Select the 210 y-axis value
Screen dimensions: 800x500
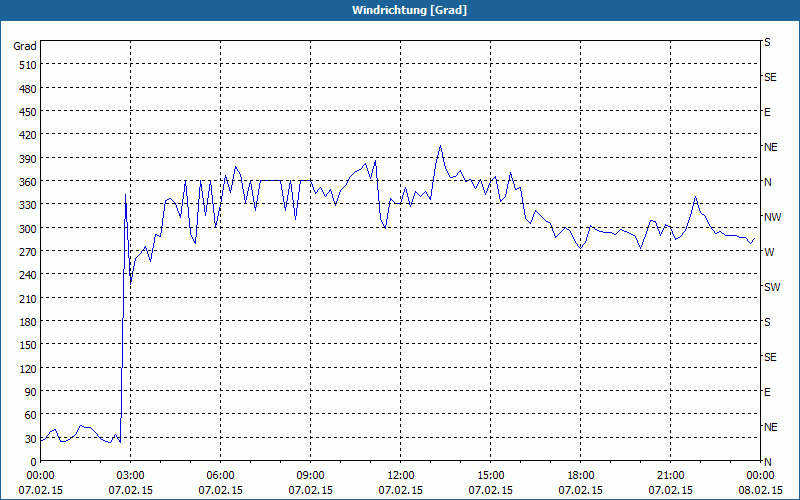(28, 298)
